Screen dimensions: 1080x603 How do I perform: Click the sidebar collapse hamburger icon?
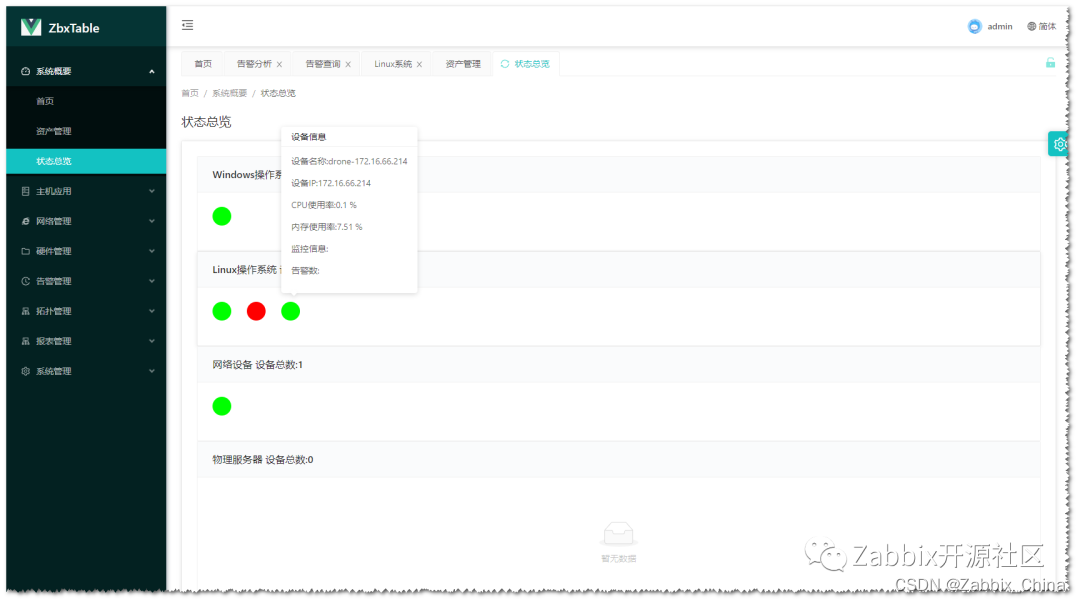click(187, 25)
